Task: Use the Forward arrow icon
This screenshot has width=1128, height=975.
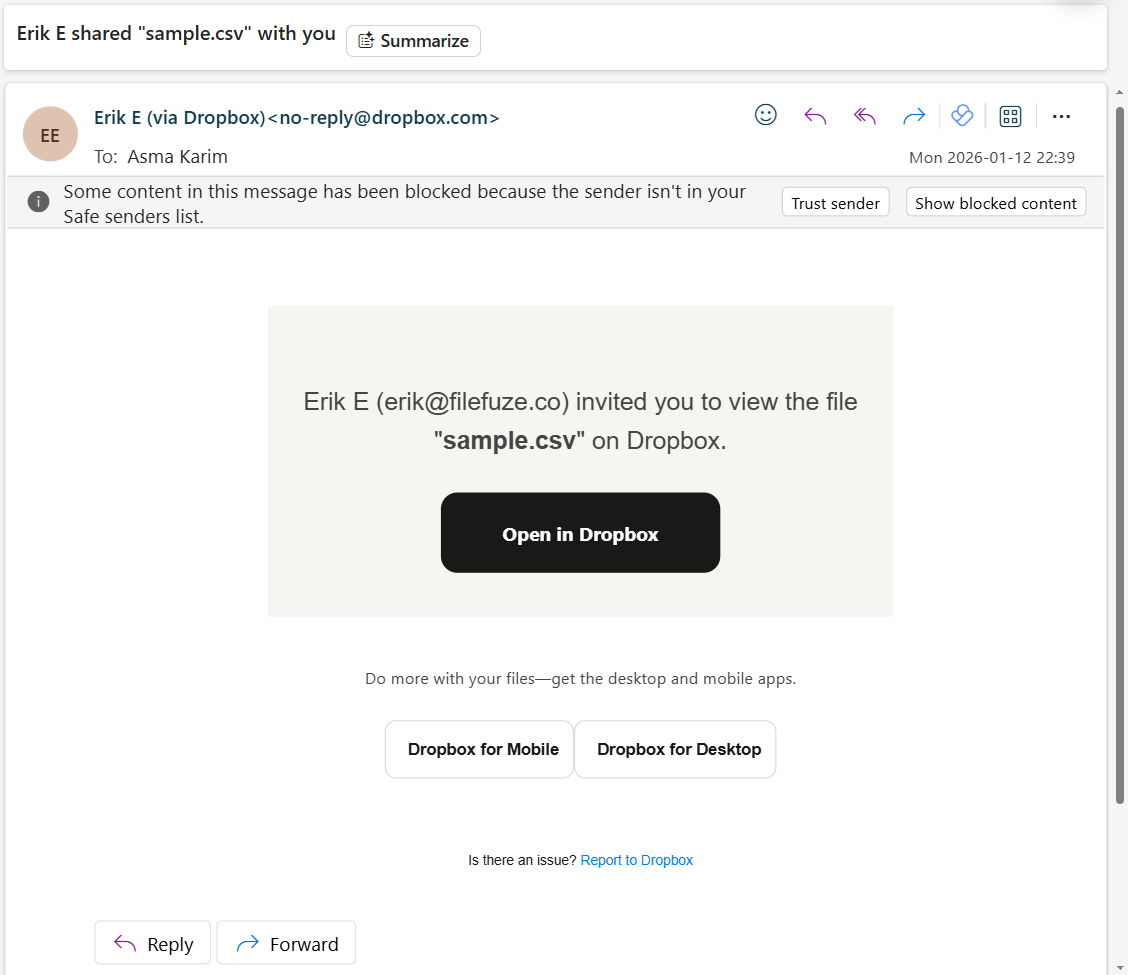Action: click(913, 116)
